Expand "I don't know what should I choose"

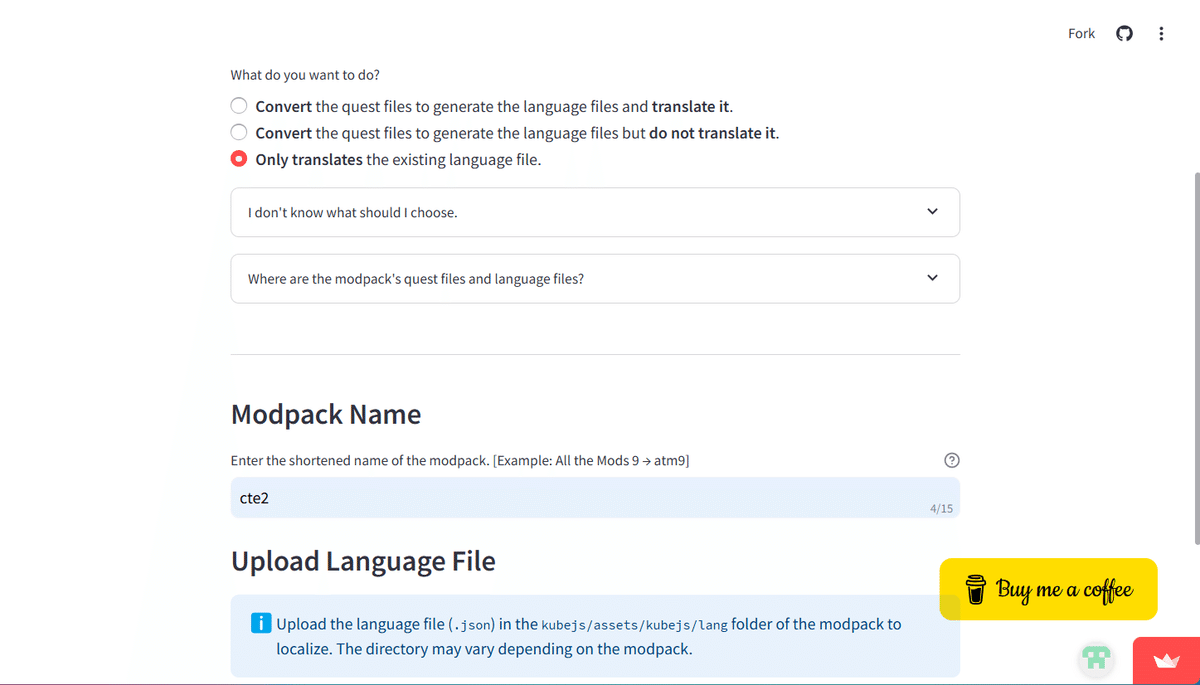595,212
